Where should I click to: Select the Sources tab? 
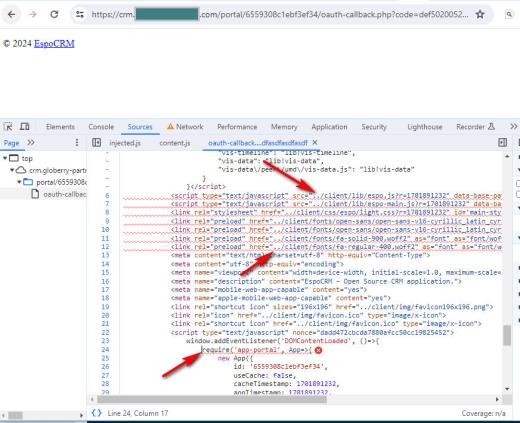pyautogui.click(x=140, y=127)
